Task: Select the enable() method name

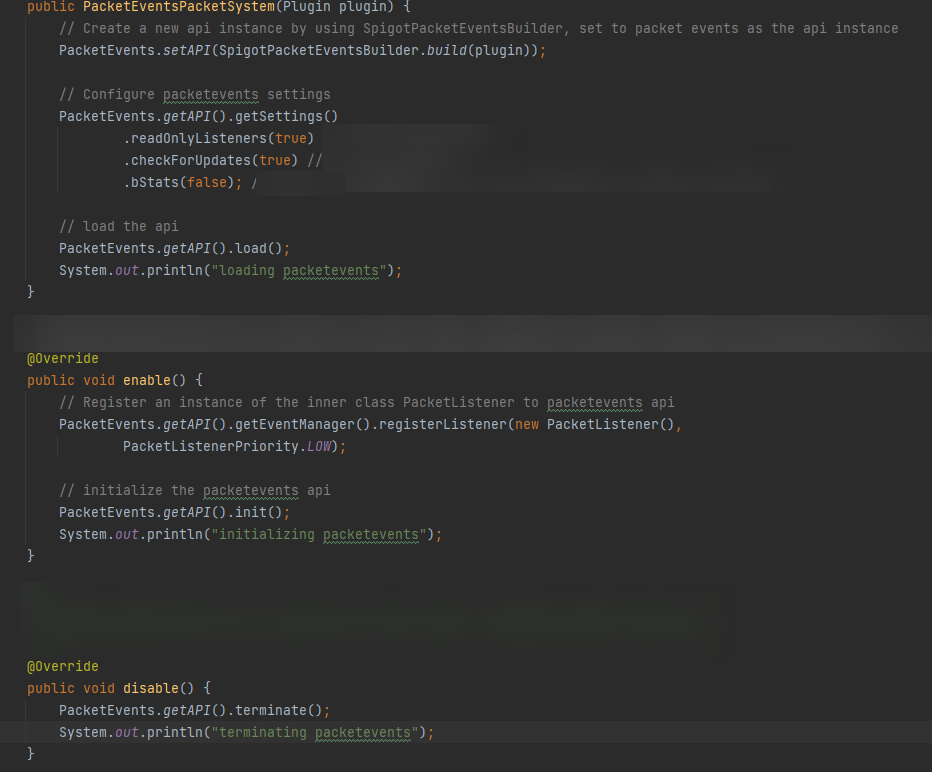Action: [148, 380]
